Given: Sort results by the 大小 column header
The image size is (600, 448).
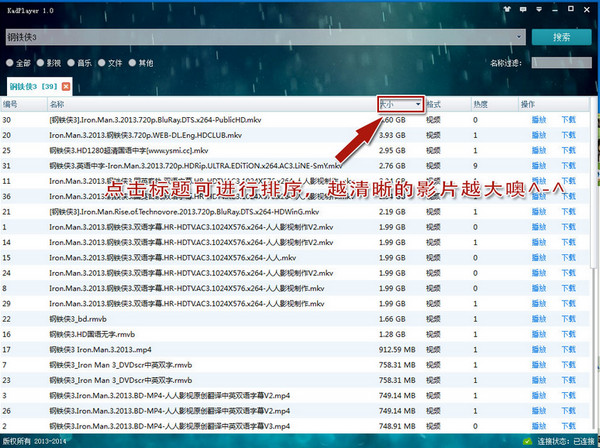Looking at the screenshot, I should pos(399,104).
